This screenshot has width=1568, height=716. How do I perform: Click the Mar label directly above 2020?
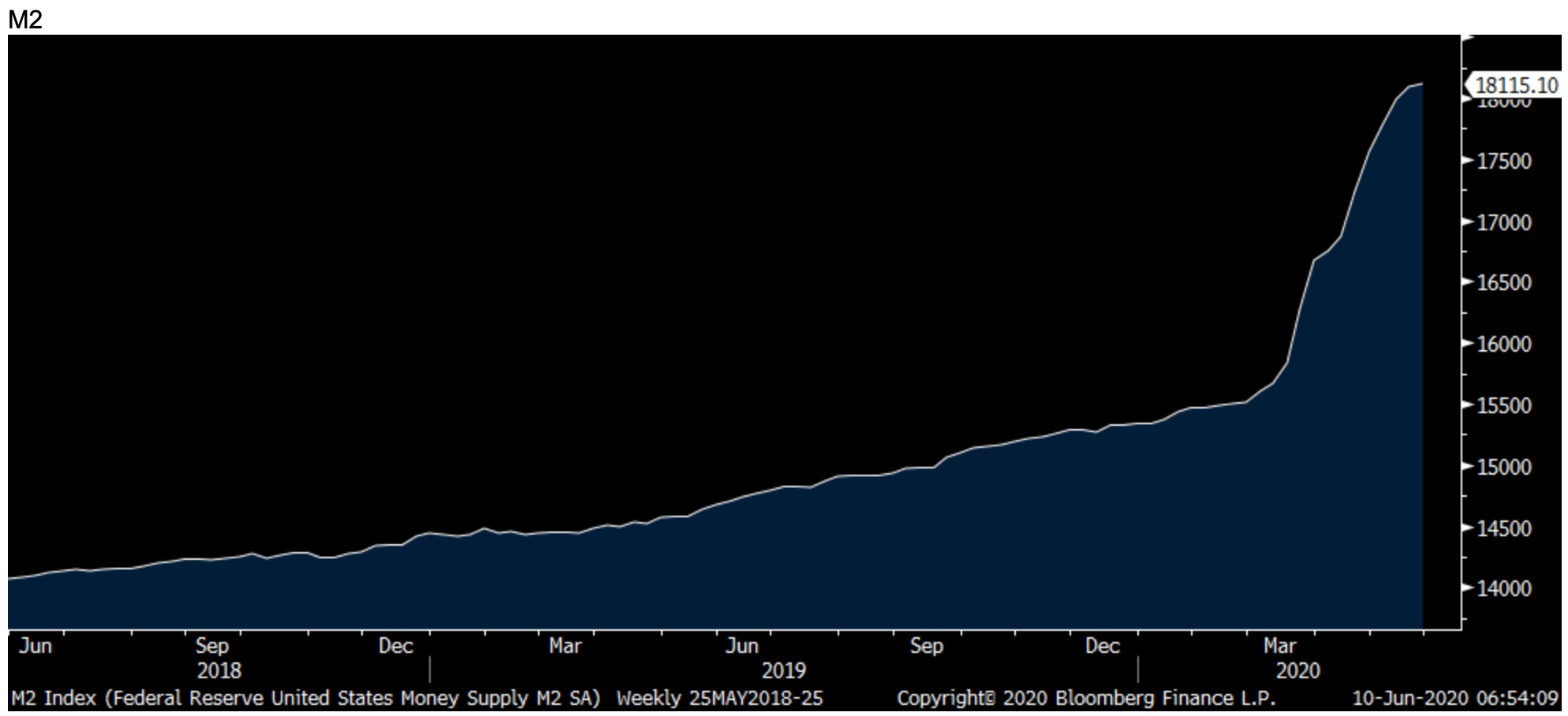[1279, 647]
